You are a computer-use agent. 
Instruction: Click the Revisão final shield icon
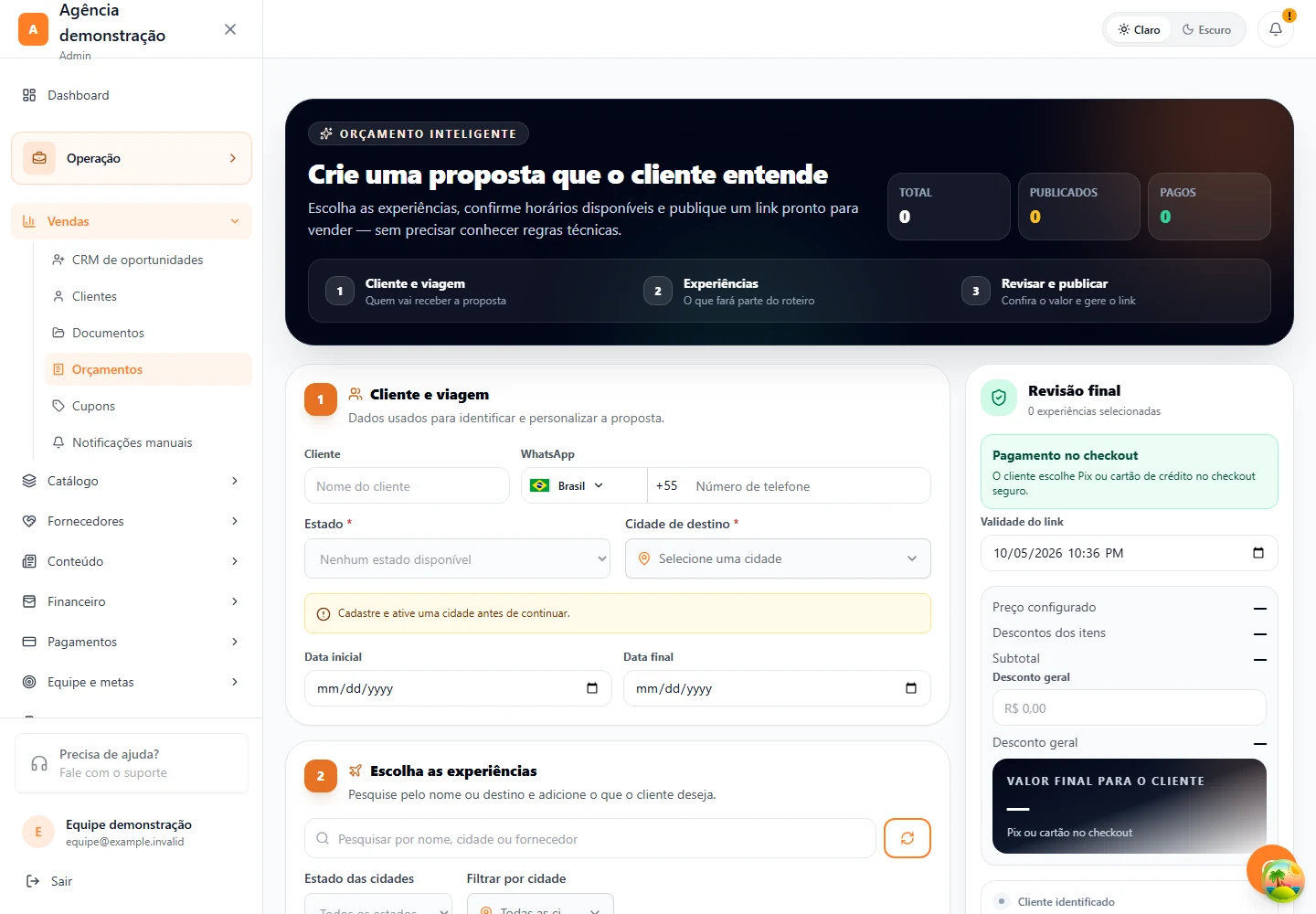999,398
